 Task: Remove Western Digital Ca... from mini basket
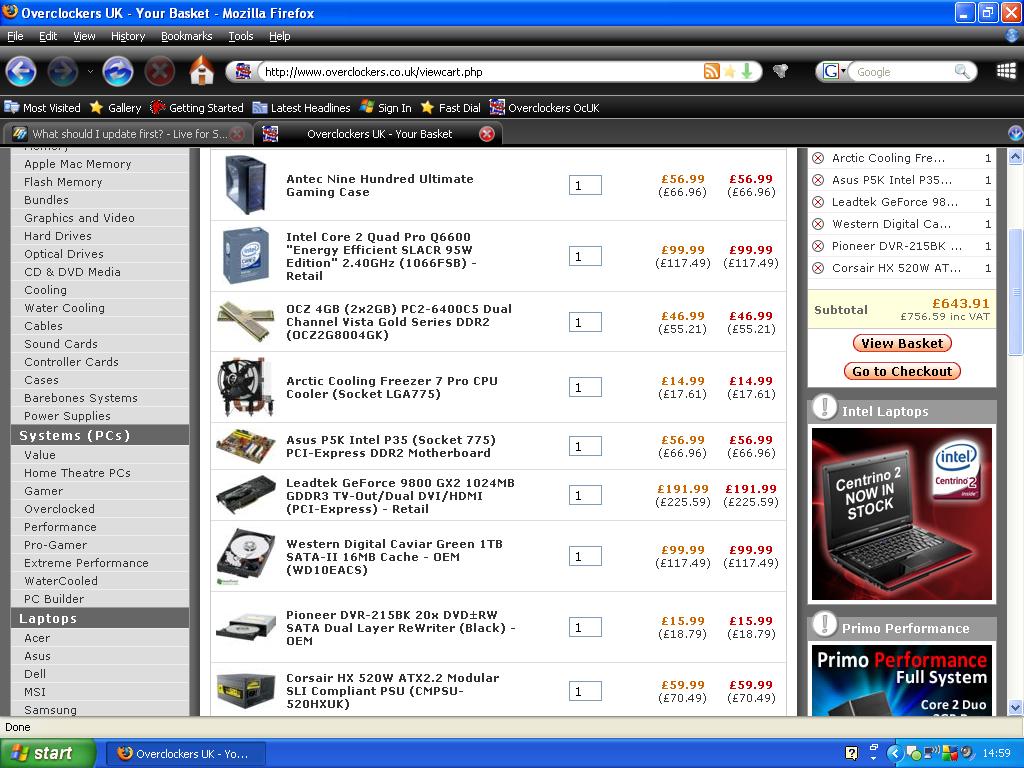tap(818, 224)
